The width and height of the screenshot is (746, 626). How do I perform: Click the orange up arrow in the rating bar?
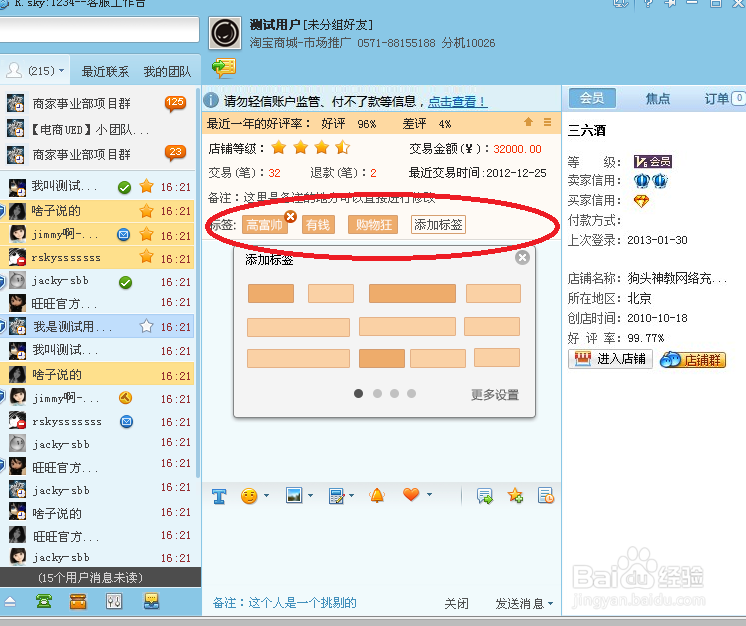(528, 122)
